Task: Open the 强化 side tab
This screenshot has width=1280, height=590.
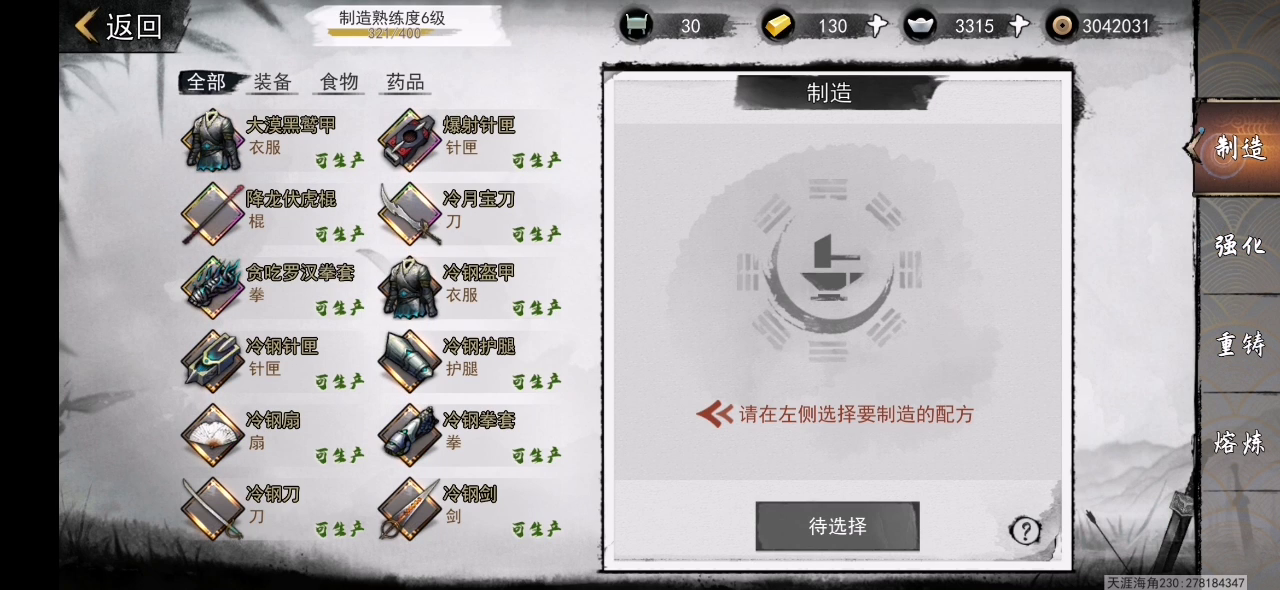Action: coord(1240,245)
